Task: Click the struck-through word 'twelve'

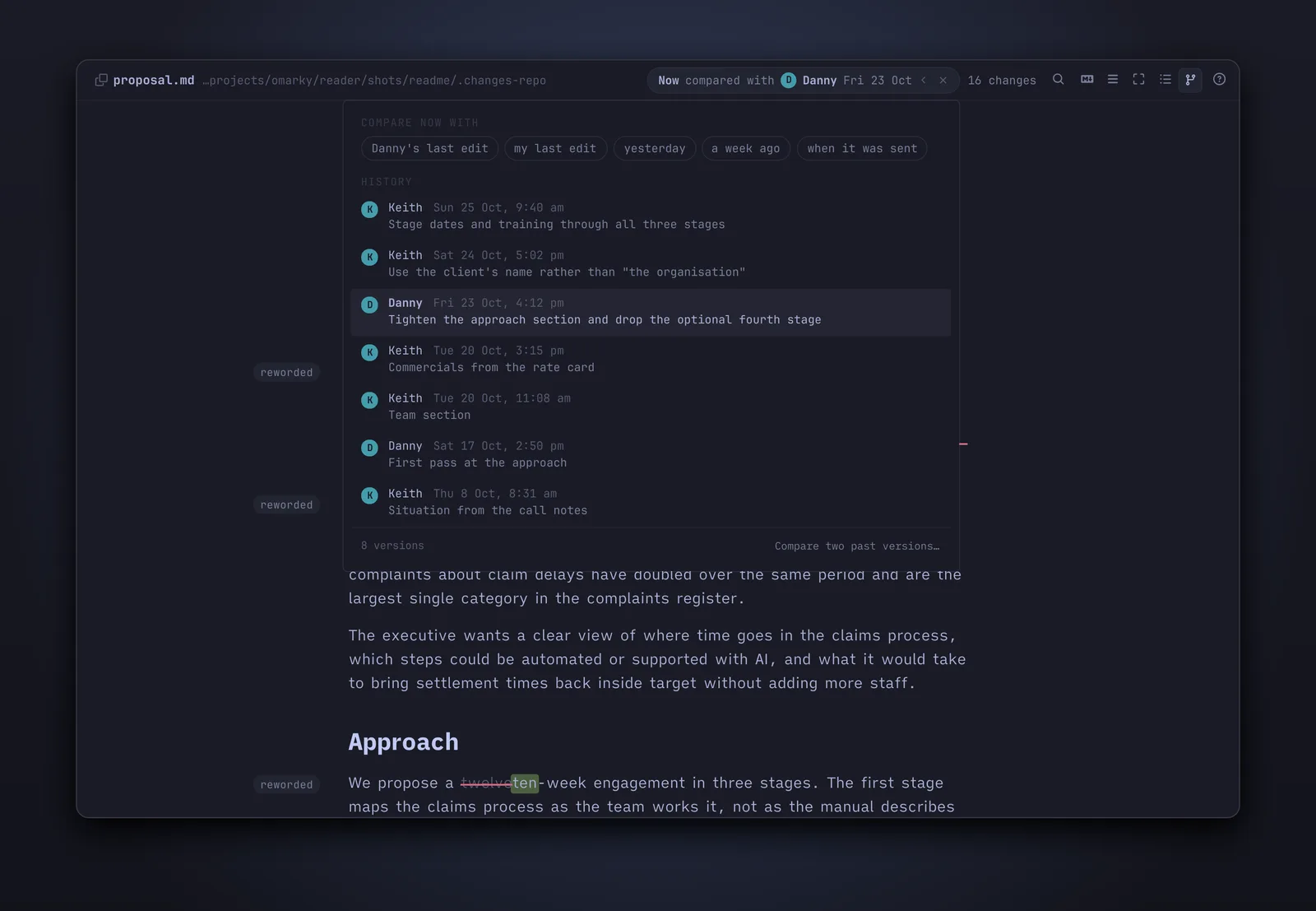Action: [485, 783]
